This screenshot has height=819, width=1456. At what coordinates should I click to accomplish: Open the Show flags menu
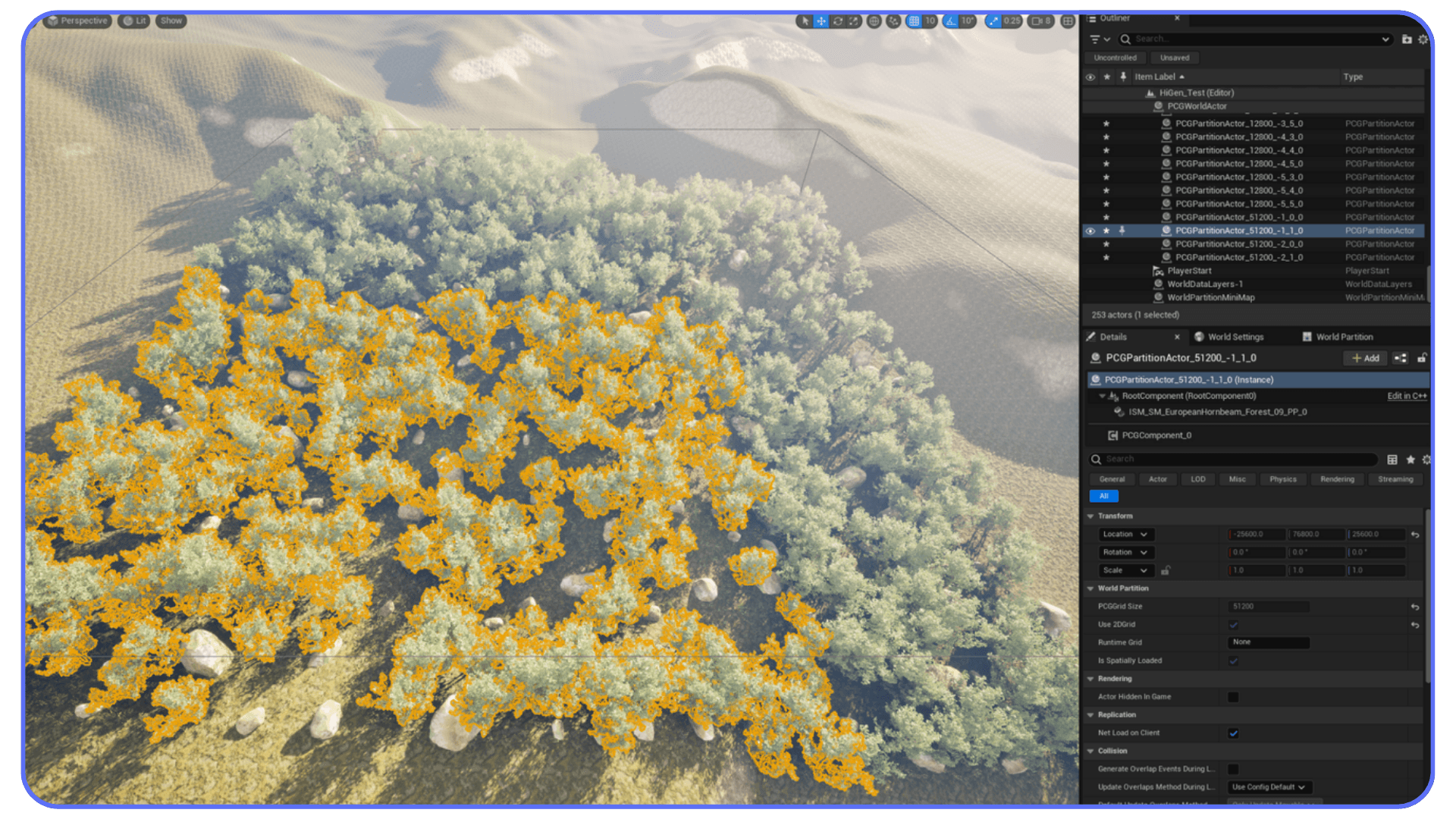coord(171,21)
